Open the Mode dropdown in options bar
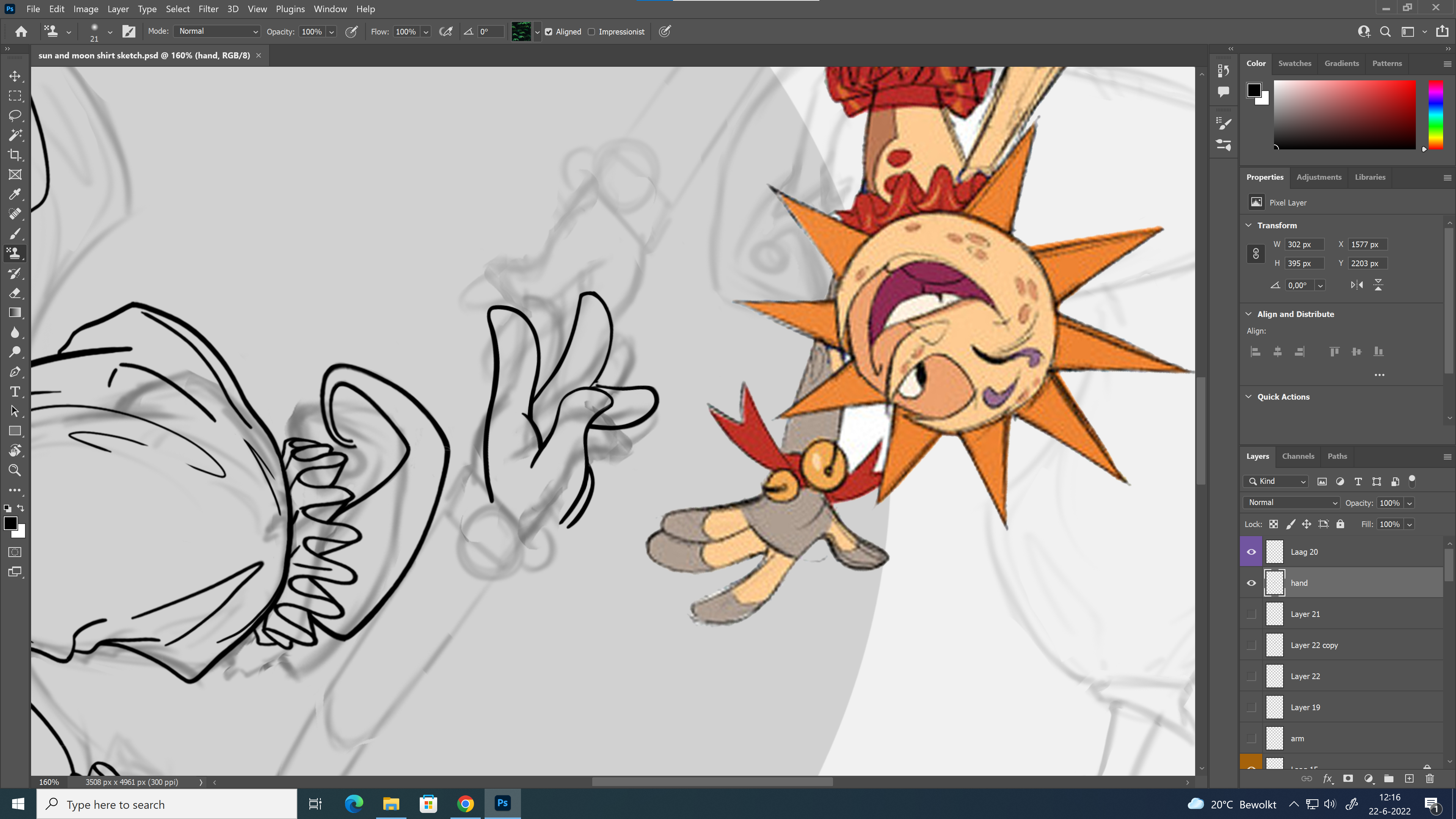 click(x=217, y=31)
